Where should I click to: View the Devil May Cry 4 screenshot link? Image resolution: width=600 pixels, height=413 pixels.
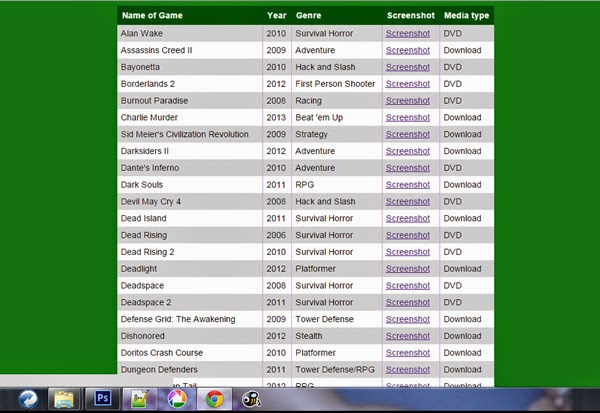click(x=408, y=202)
